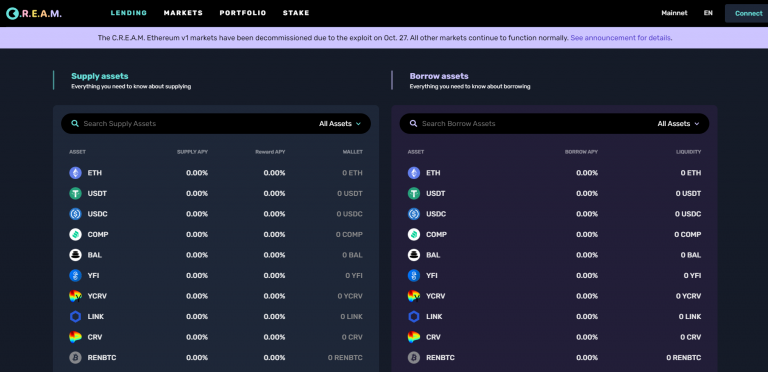This screenshot has width=768, height=372.
Task: Open All Assets filter for Supply assets
Action: (340, 124)
